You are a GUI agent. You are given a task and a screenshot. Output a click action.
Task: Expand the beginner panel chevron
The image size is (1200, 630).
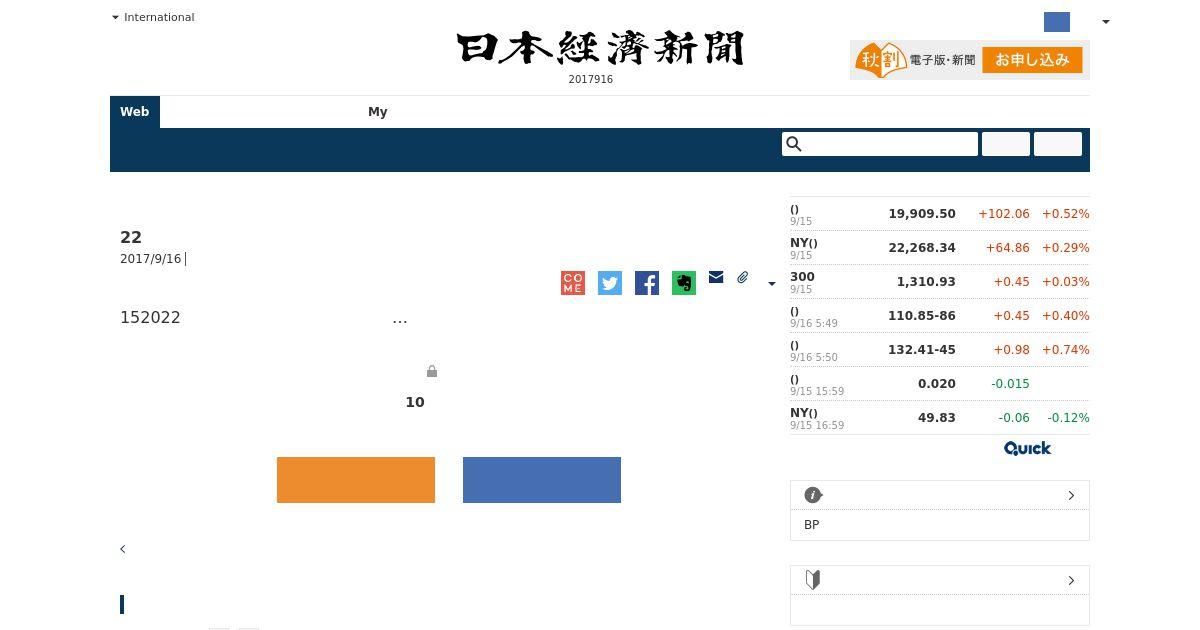(1071, 580)
